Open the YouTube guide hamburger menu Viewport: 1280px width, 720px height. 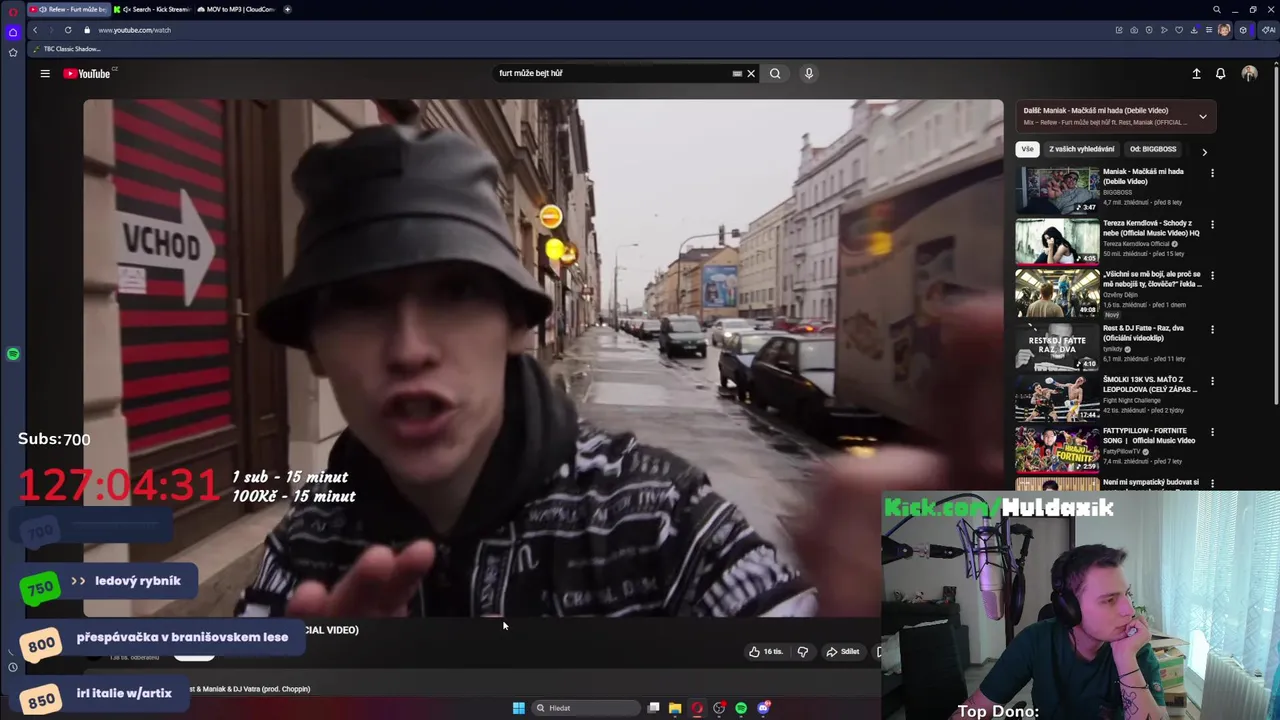[x=45, y=73]
